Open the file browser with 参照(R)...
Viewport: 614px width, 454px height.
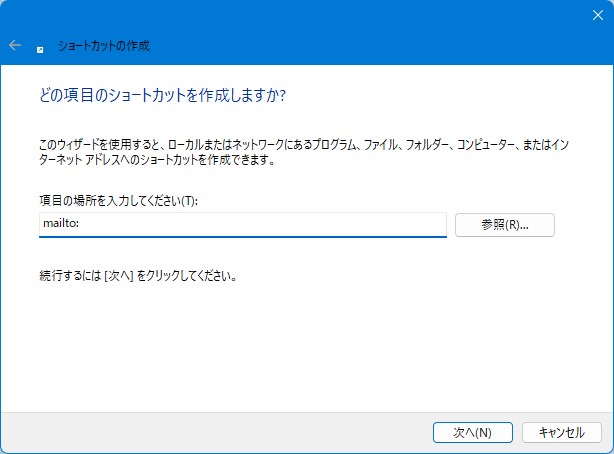504,225
